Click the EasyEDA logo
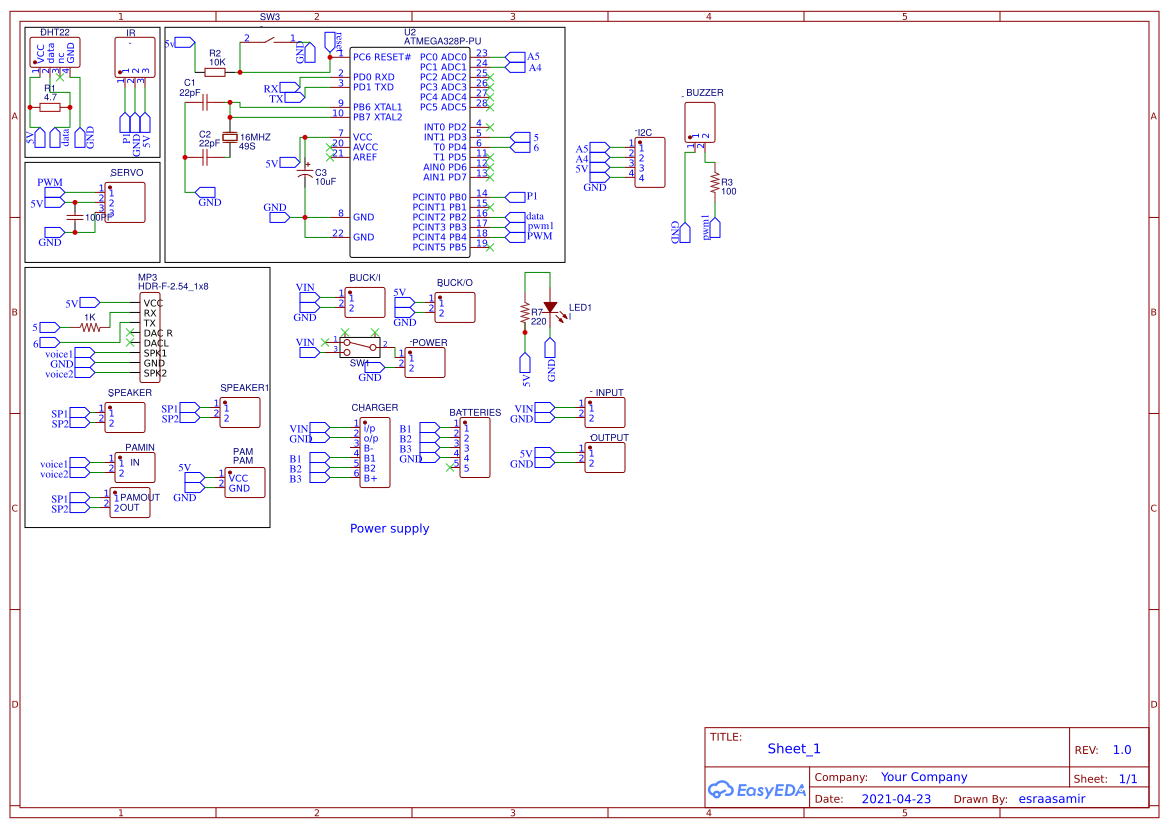This screenshot has width=1169, height=828. pyautogui.click(x=755, y=790)
